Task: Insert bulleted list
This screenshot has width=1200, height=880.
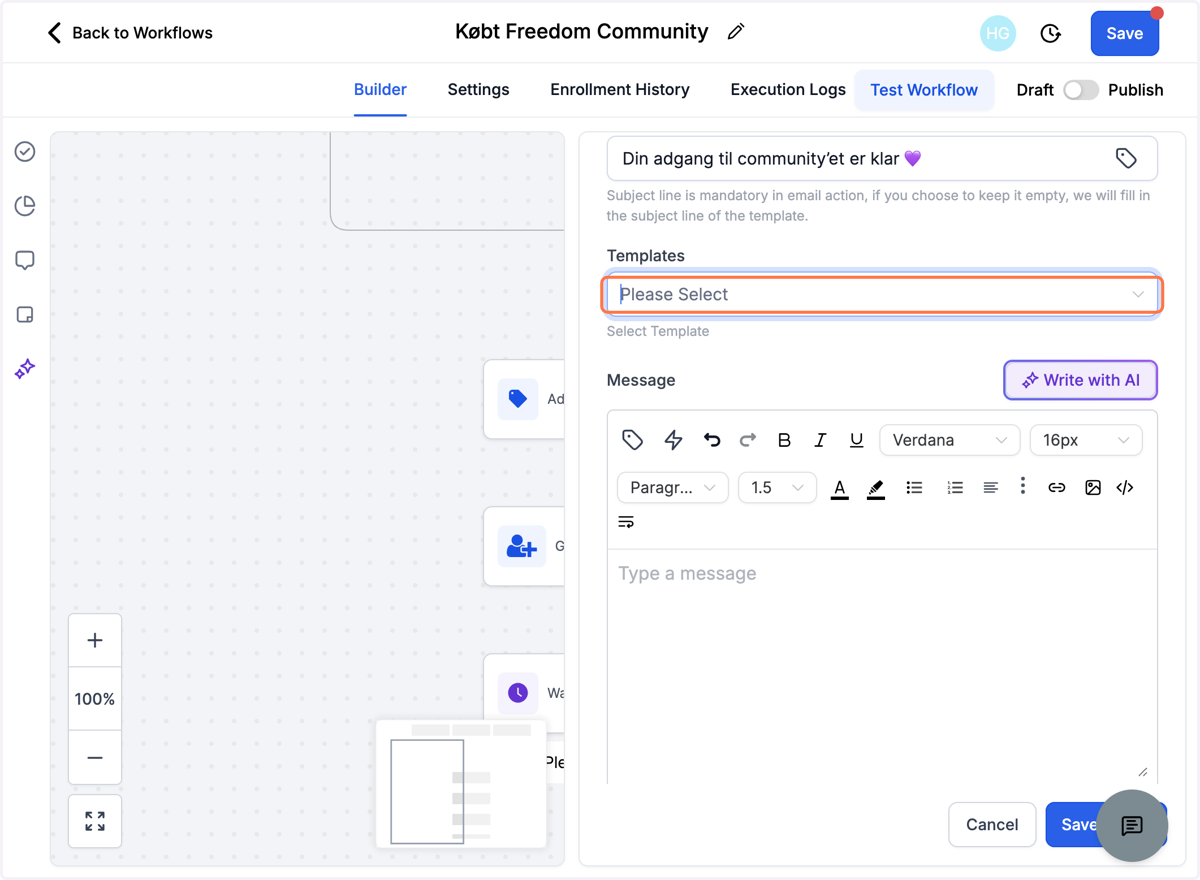Action: coord(914,488)
